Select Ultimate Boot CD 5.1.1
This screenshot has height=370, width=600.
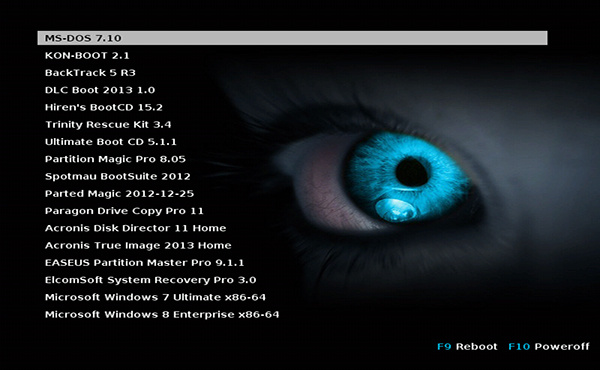coord(111,142)
